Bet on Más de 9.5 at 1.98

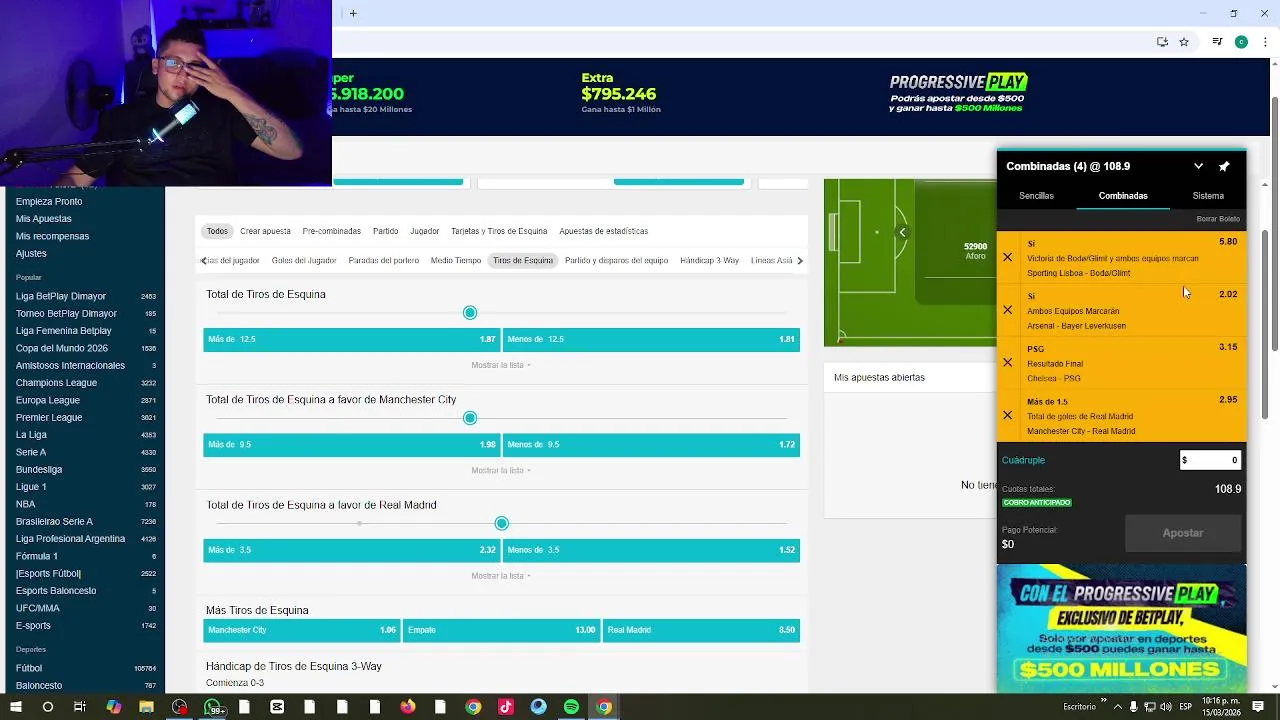[x=352, y=444]
